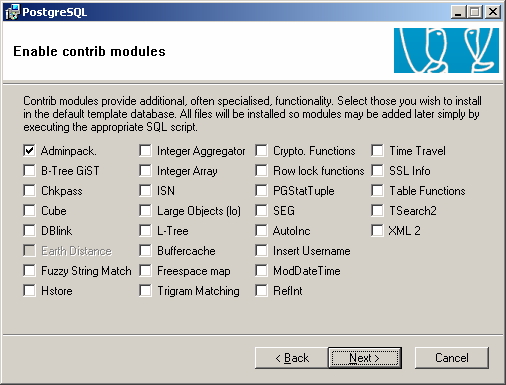Enable the Time Travel module
506x385 pixels.
pos(377,151)
